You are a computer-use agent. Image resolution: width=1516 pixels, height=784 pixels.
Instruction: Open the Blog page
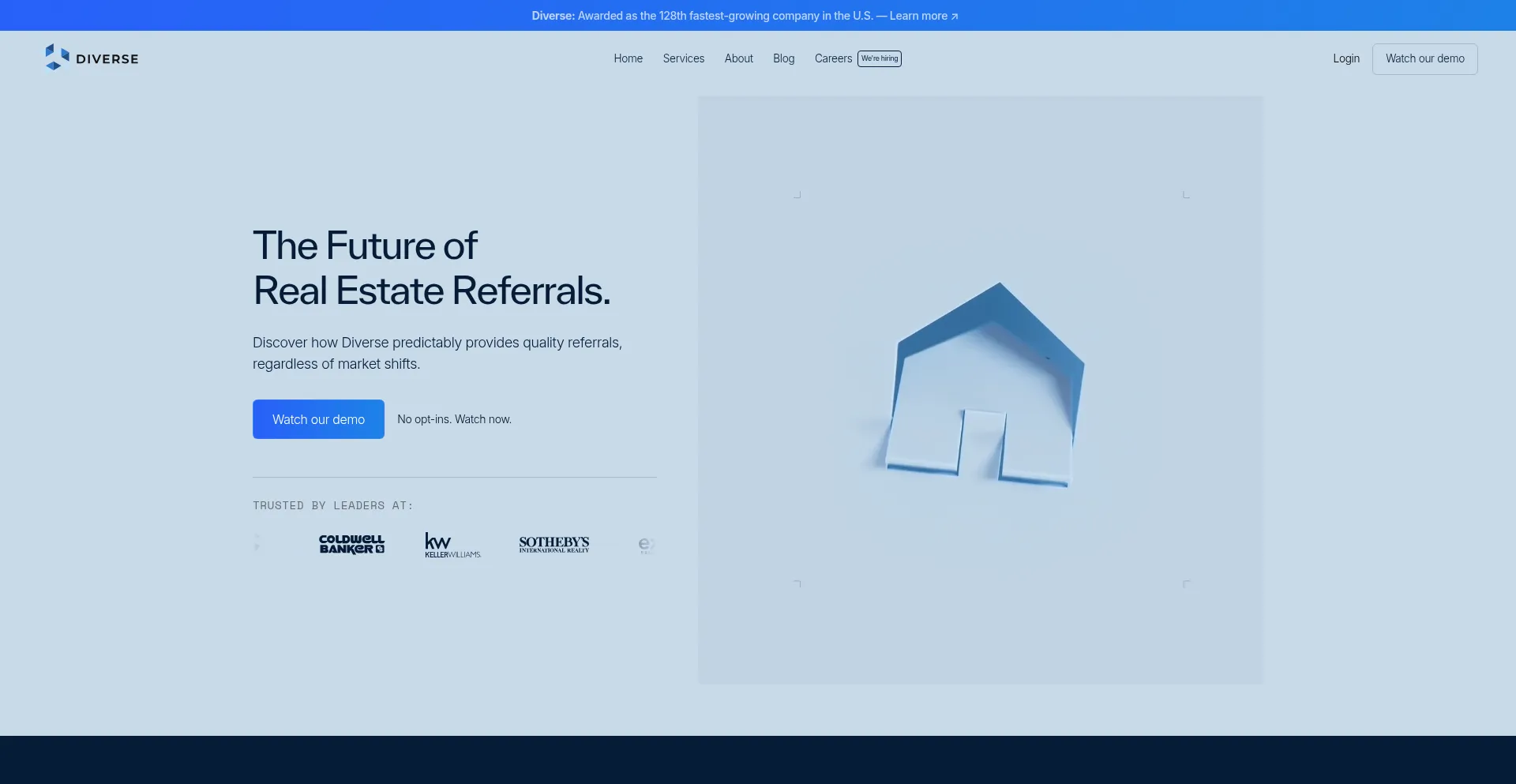coord(783,58)
